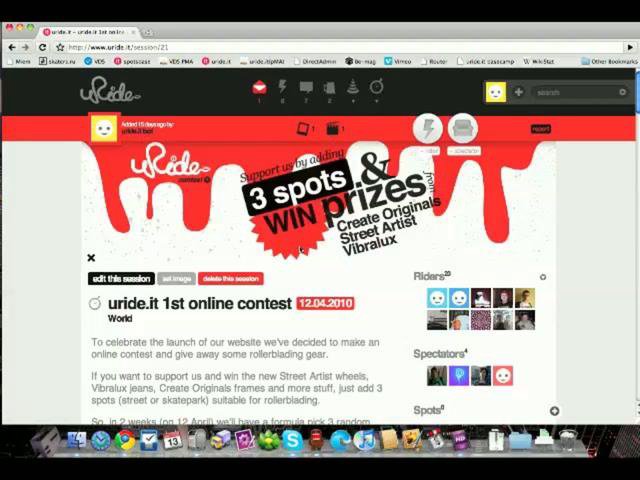Select the uride.it 1st online contest tab
This screenshot has width=640, height=480.
pos(90,32)
